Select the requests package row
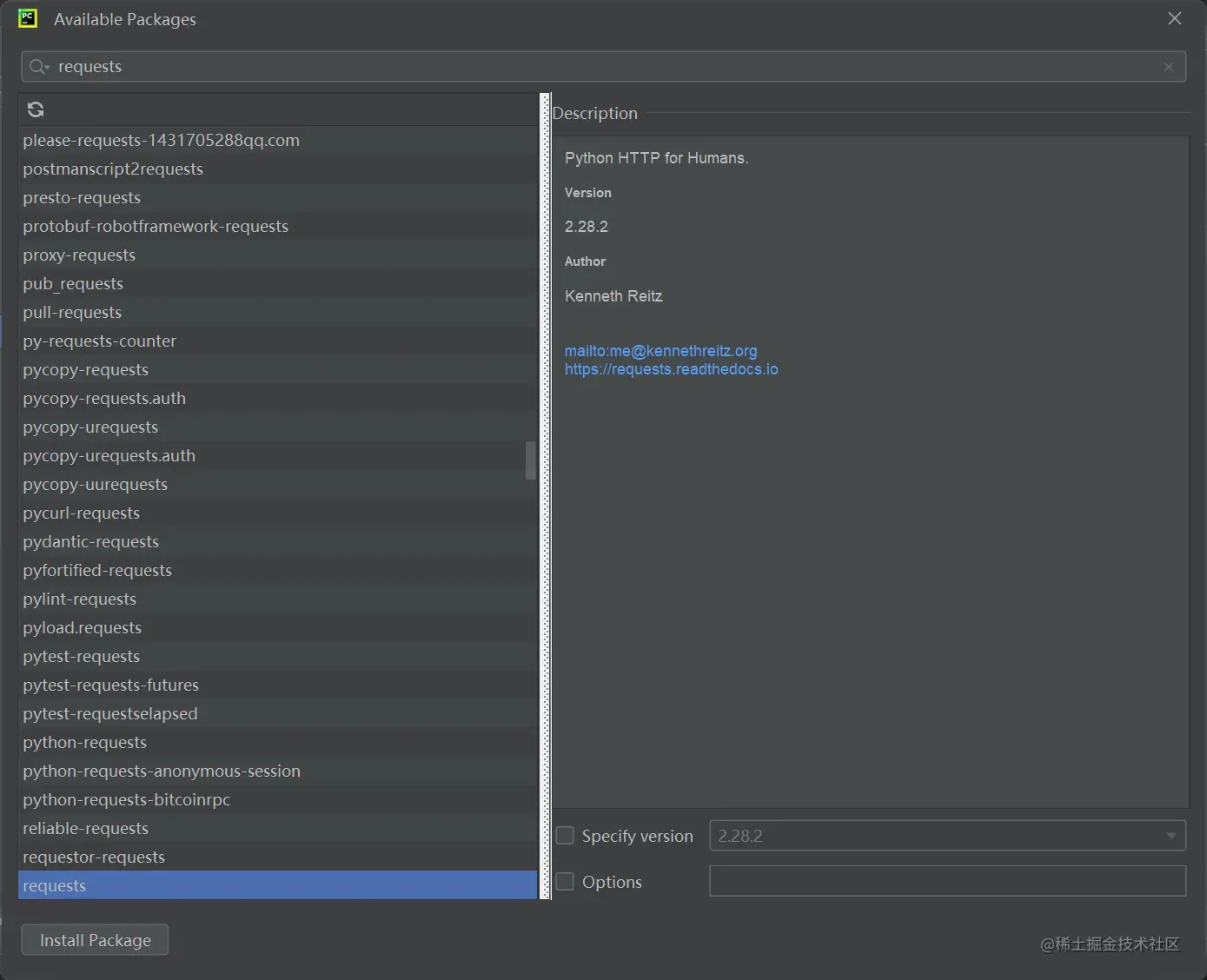This screenshot has width=1207, height=980. [278, 885]
